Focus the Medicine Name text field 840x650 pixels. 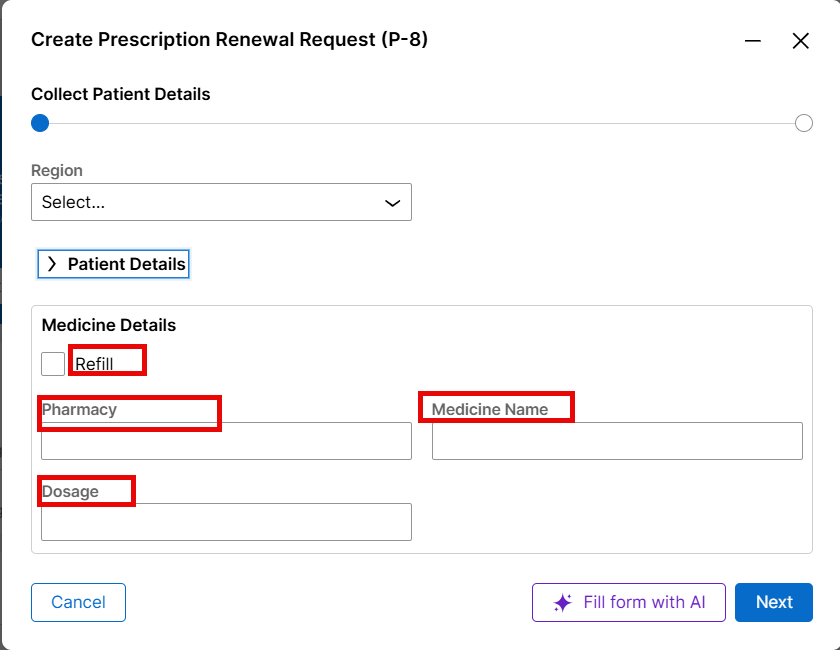coord(617,440)
